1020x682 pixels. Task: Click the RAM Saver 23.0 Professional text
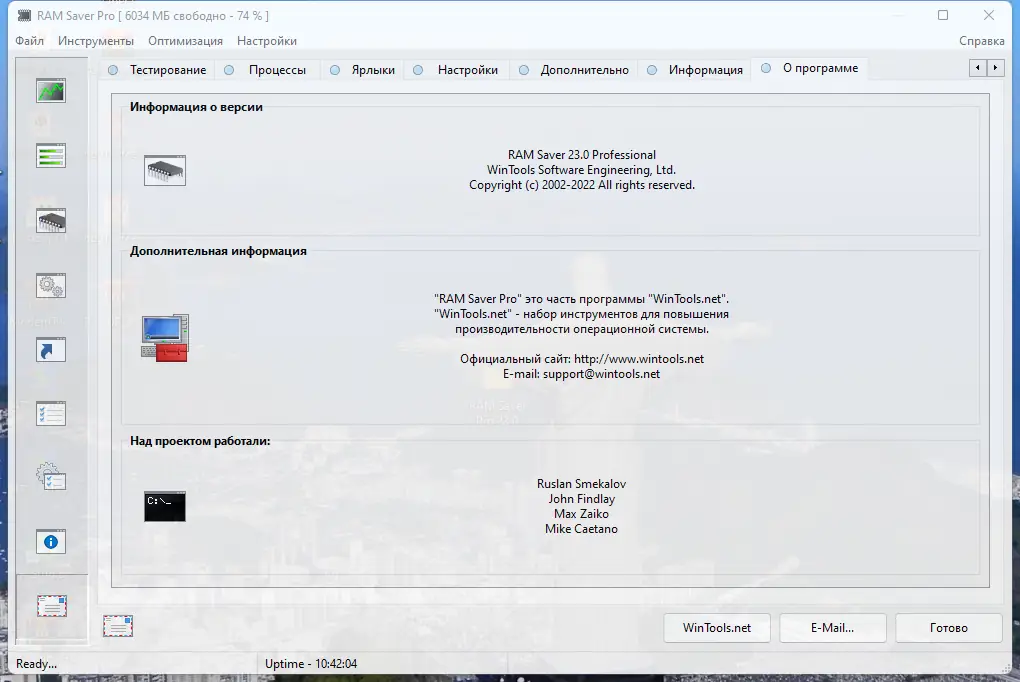(x=582, y=155)
